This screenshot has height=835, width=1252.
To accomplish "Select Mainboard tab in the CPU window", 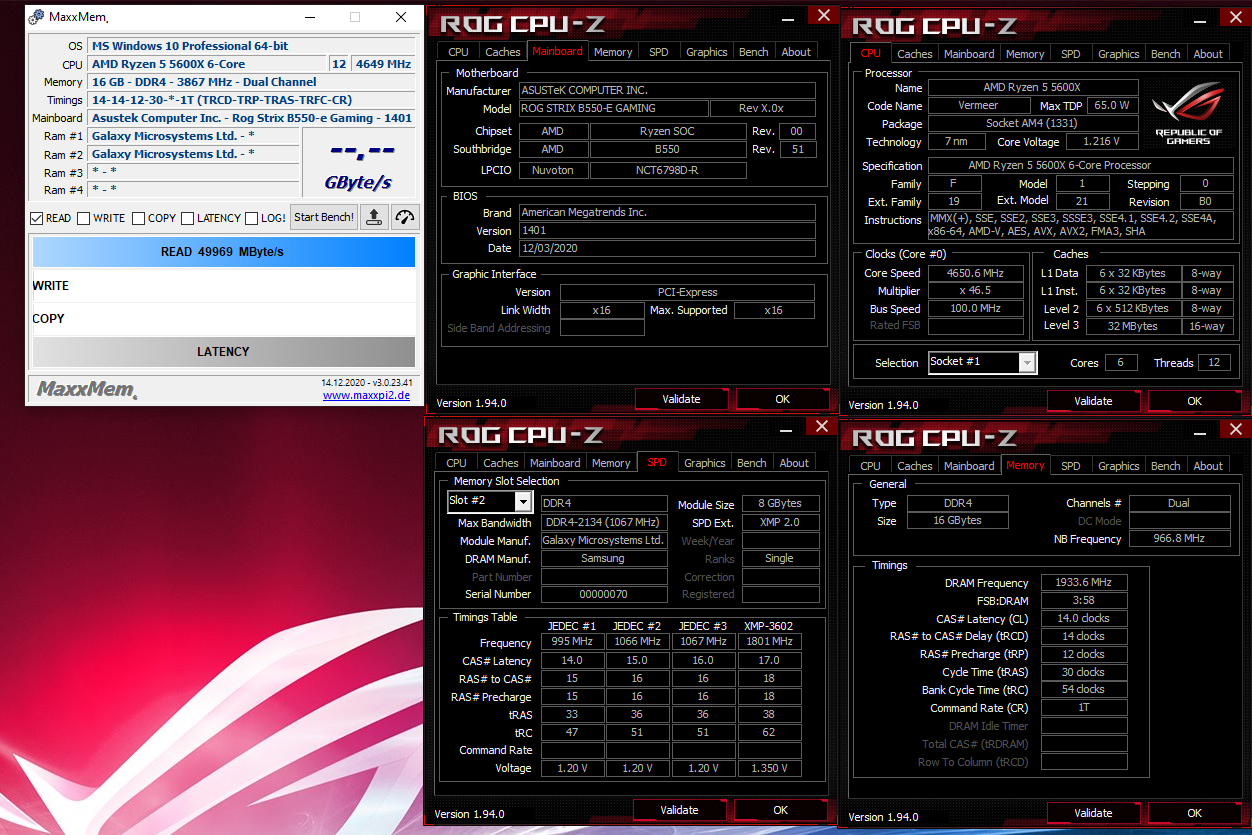I will [x=969, y=54].
